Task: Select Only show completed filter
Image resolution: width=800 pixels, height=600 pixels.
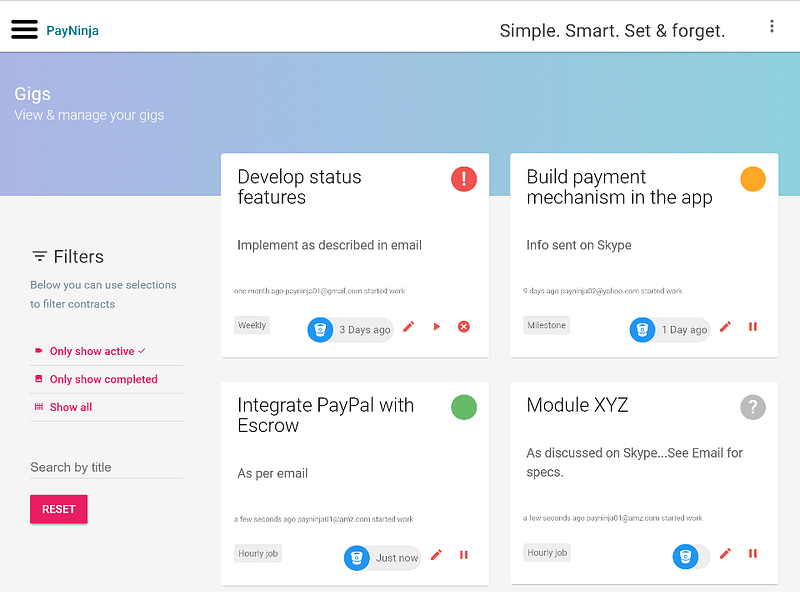Action: click(x=106, y=379)
